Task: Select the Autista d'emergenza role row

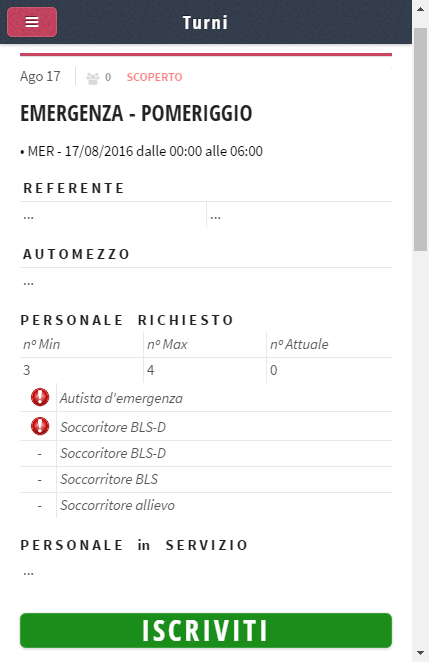Action: (x=206, y=398)
